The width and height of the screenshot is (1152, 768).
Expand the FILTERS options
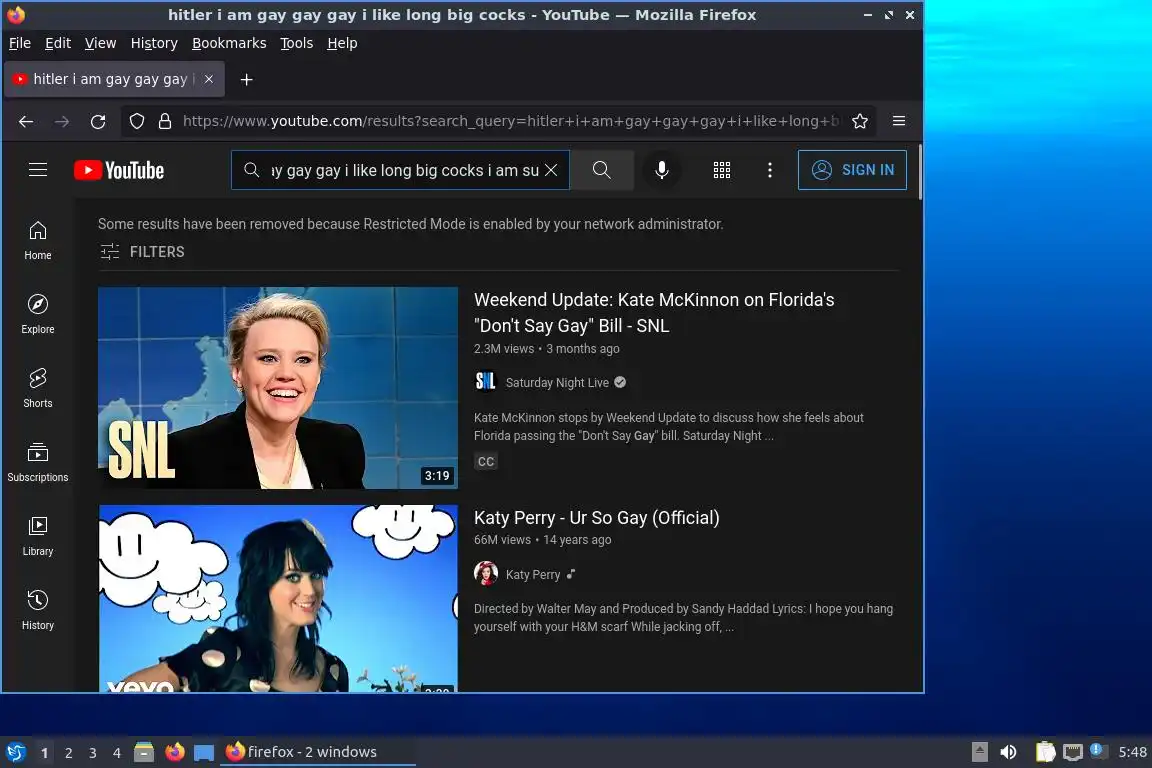point(143,251)
